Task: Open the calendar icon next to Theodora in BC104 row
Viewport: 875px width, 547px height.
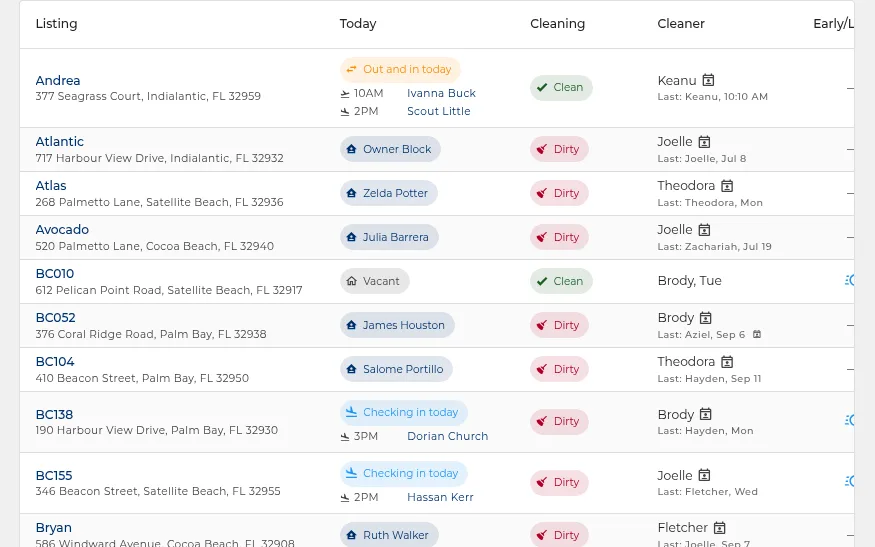Action: (727, 362)
